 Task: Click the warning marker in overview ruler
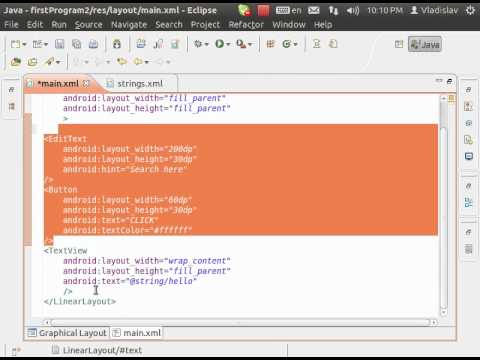(x=451, y=98)
